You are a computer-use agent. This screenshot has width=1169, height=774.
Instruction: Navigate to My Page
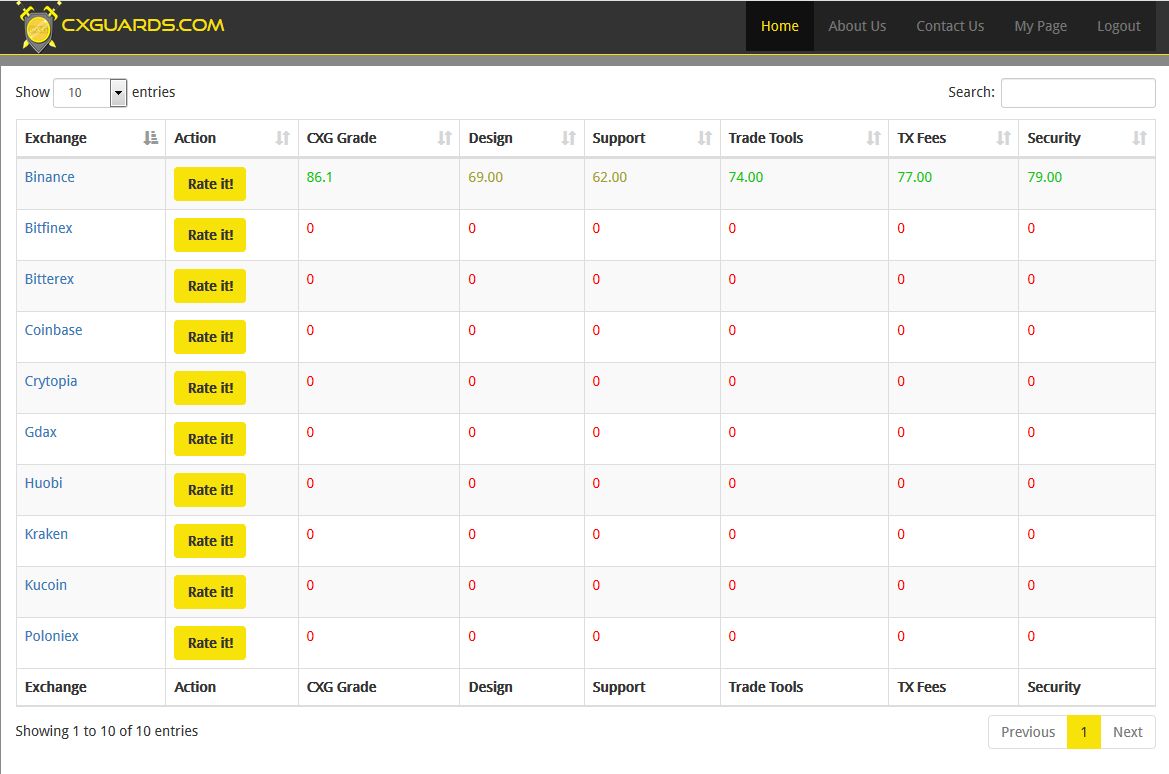coord(1040,26)
